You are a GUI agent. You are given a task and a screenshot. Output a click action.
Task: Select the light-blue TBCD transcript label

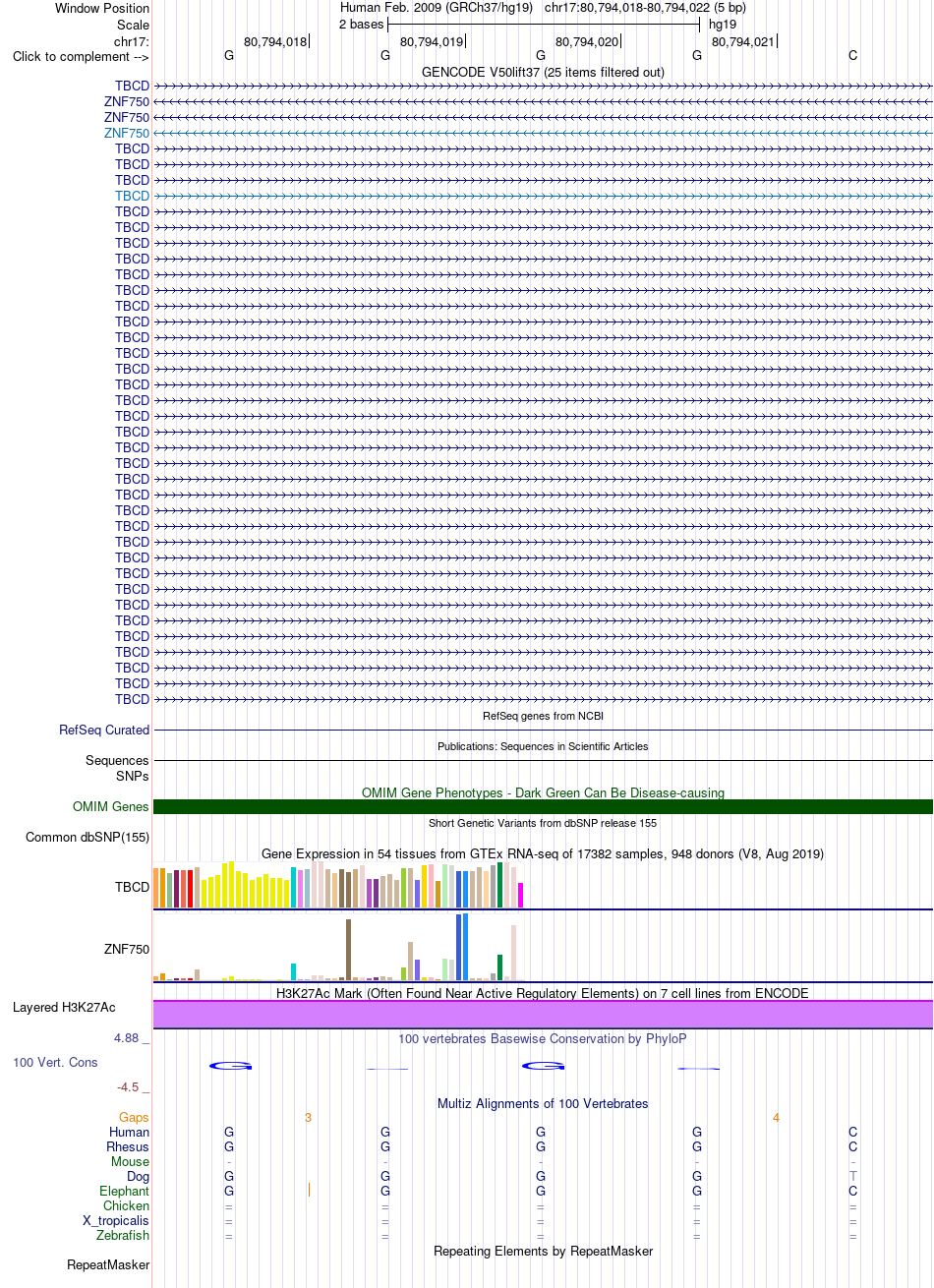click(132, 196)
